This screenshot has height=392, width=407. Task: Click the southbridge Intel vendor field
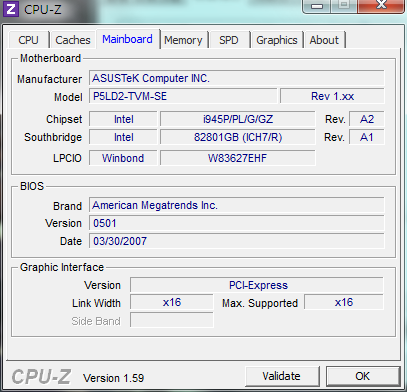[x=123, y=137]
